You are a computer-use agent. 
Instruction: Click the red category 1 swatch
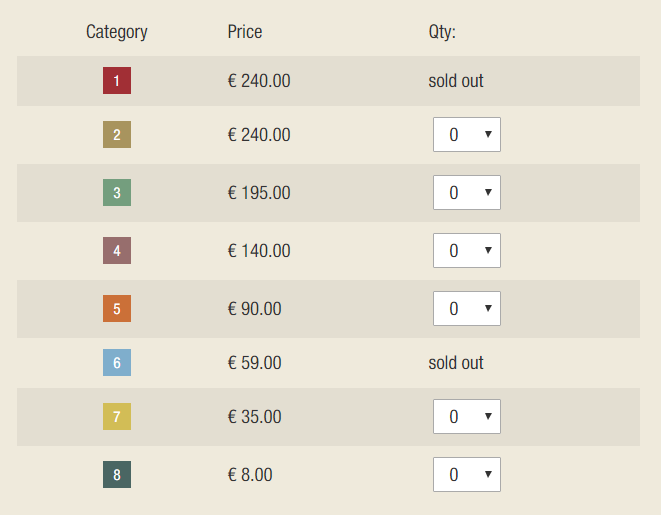(x=117, y=81)
